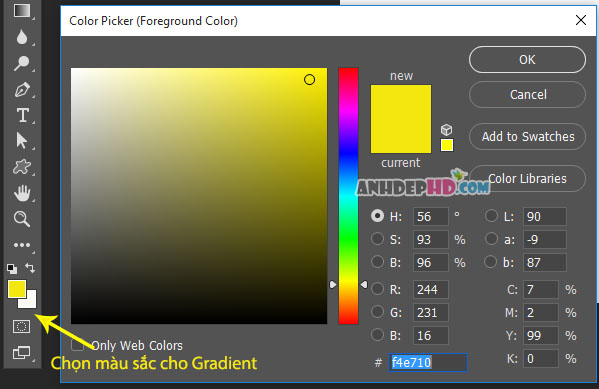599x389 pixels.
Task: Select the Dodge tool
Action: click(22, 63)
